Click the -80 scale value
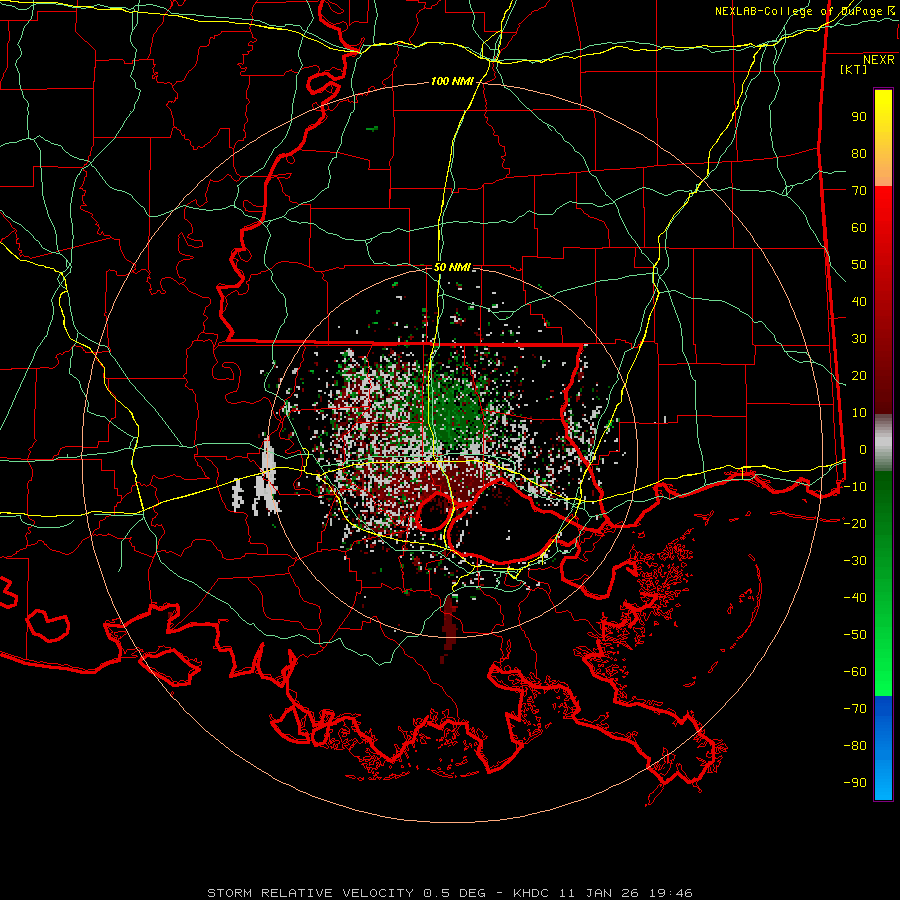The image size is (900, 900). pyautogui.click(x=855, y=746)
